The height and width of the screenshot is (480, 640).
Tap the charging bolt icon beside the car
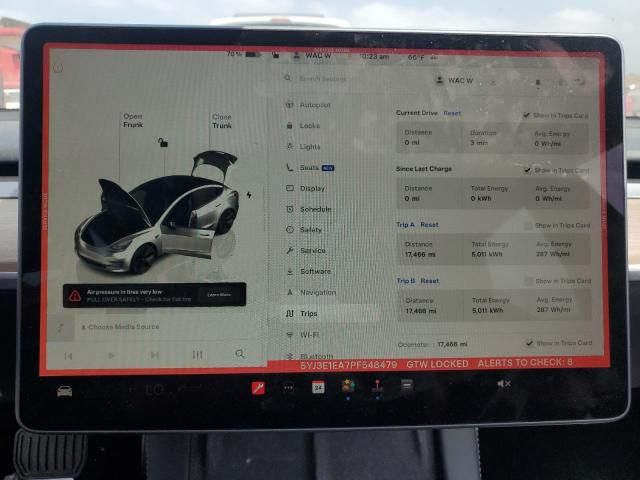[249, 194]
